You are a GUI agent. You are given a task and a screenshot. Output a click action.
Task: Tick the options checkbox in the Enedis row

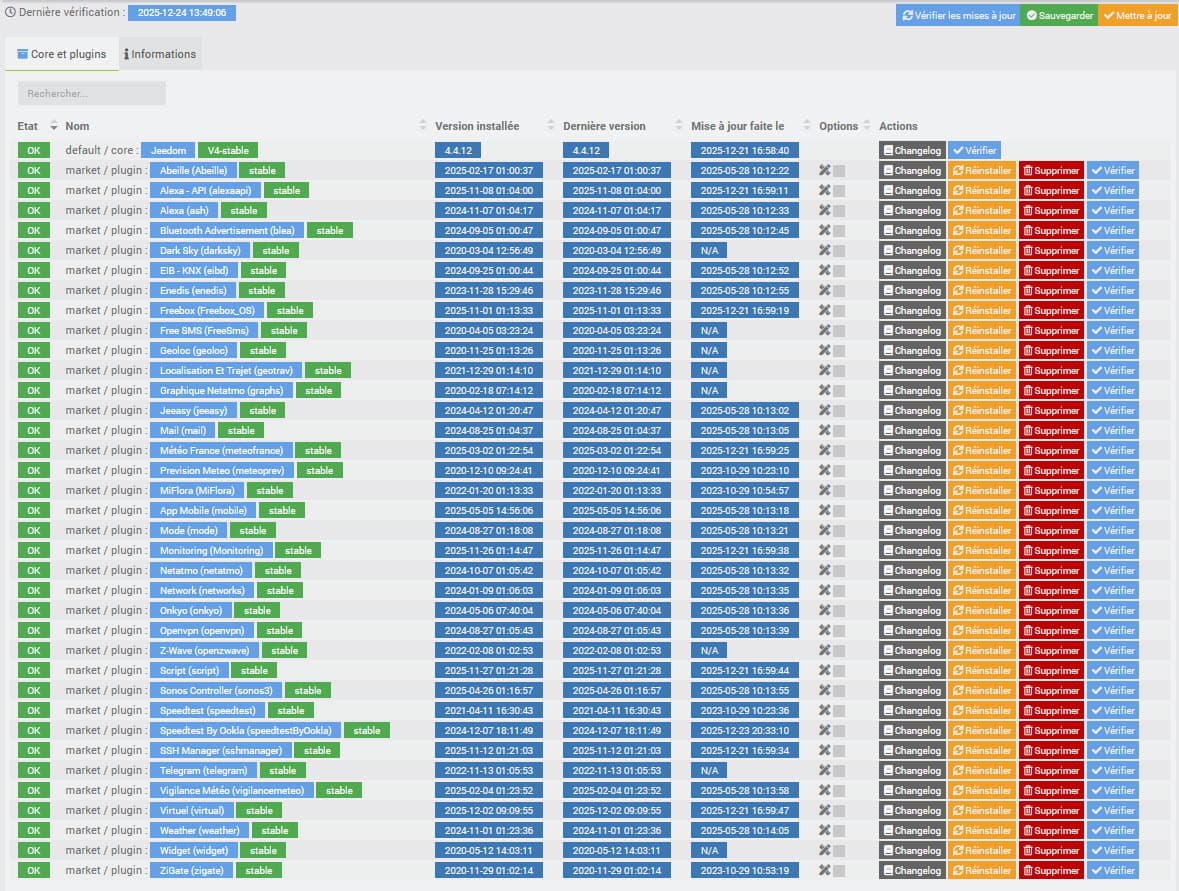coord(839,291)
